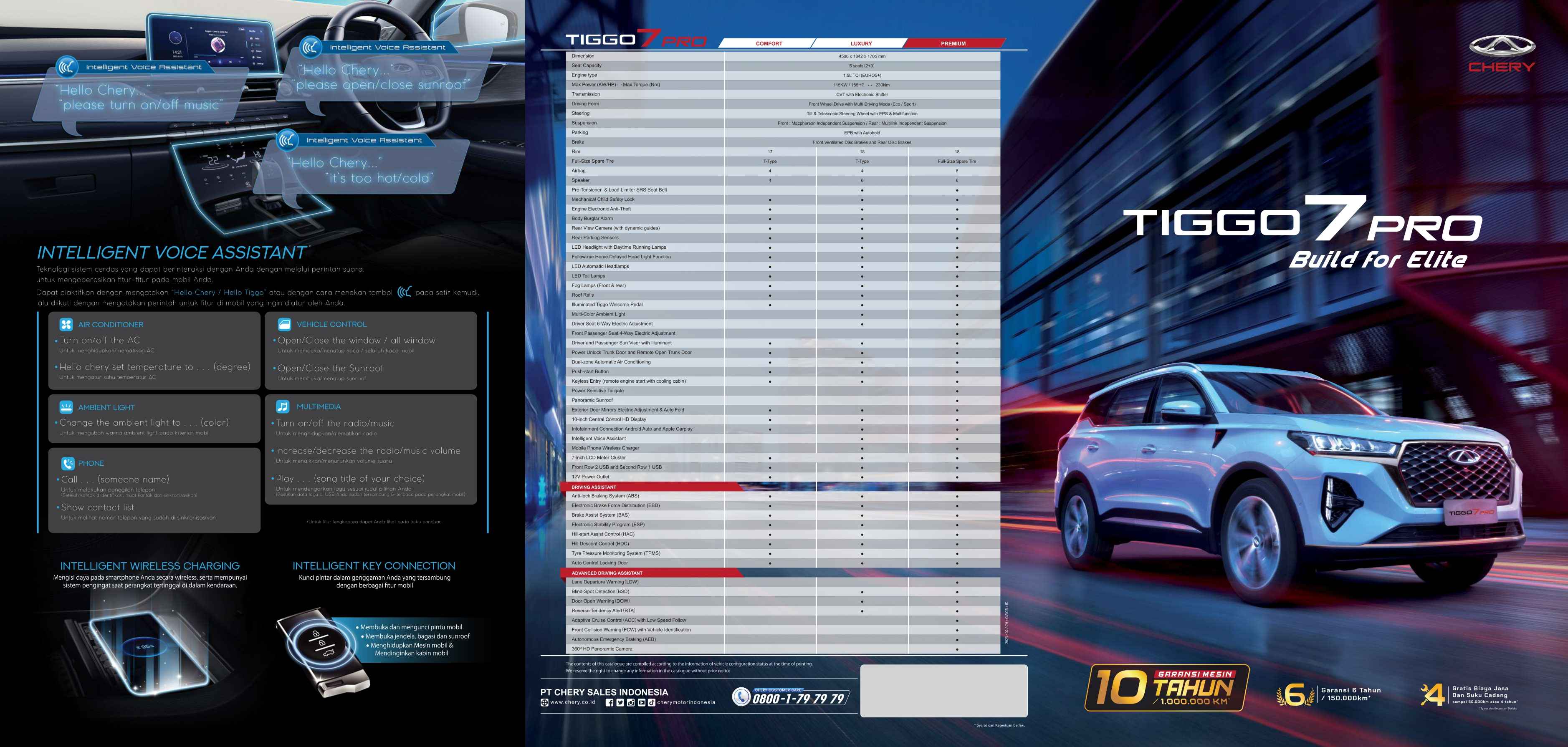
Task: Click the YouTube play icon
Action: [641, 703]
